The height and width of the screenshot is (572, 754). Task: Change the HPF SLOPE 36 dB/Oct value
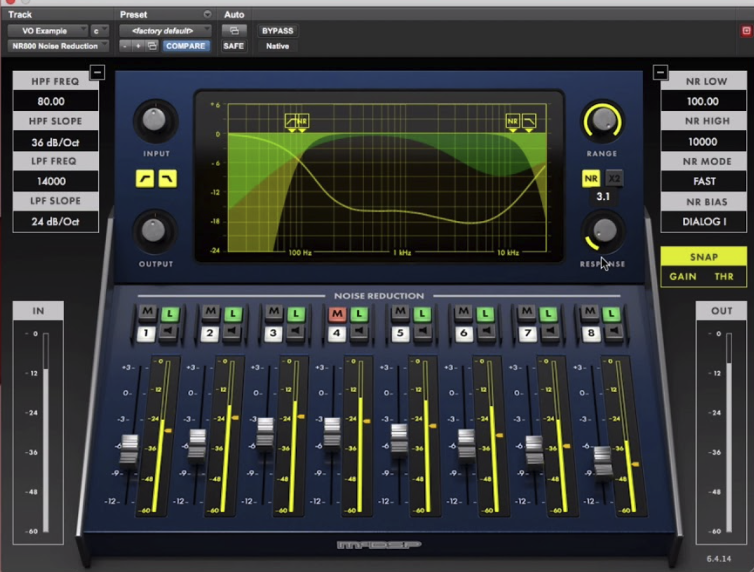(x=55, y=142)
